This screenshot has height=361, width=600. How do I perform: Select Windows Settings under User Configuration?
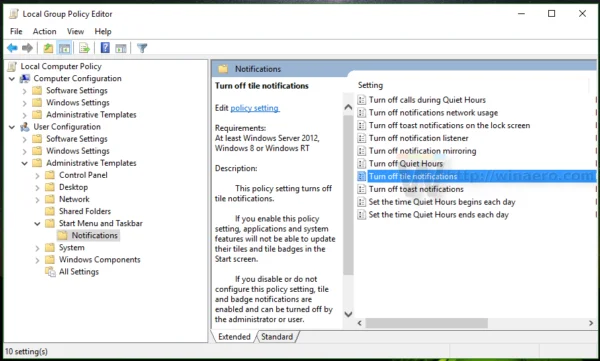pyautogui.click(x=78, y=151)
